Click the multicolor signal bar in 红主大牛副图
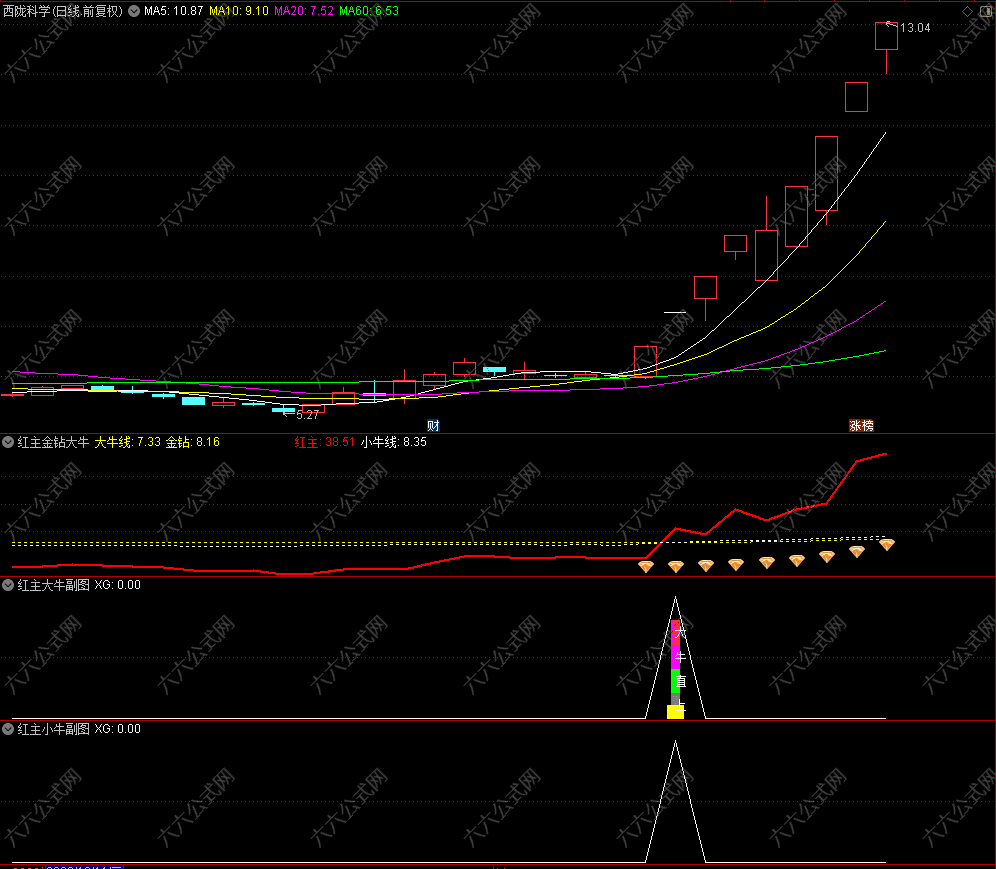 (675, 660)
